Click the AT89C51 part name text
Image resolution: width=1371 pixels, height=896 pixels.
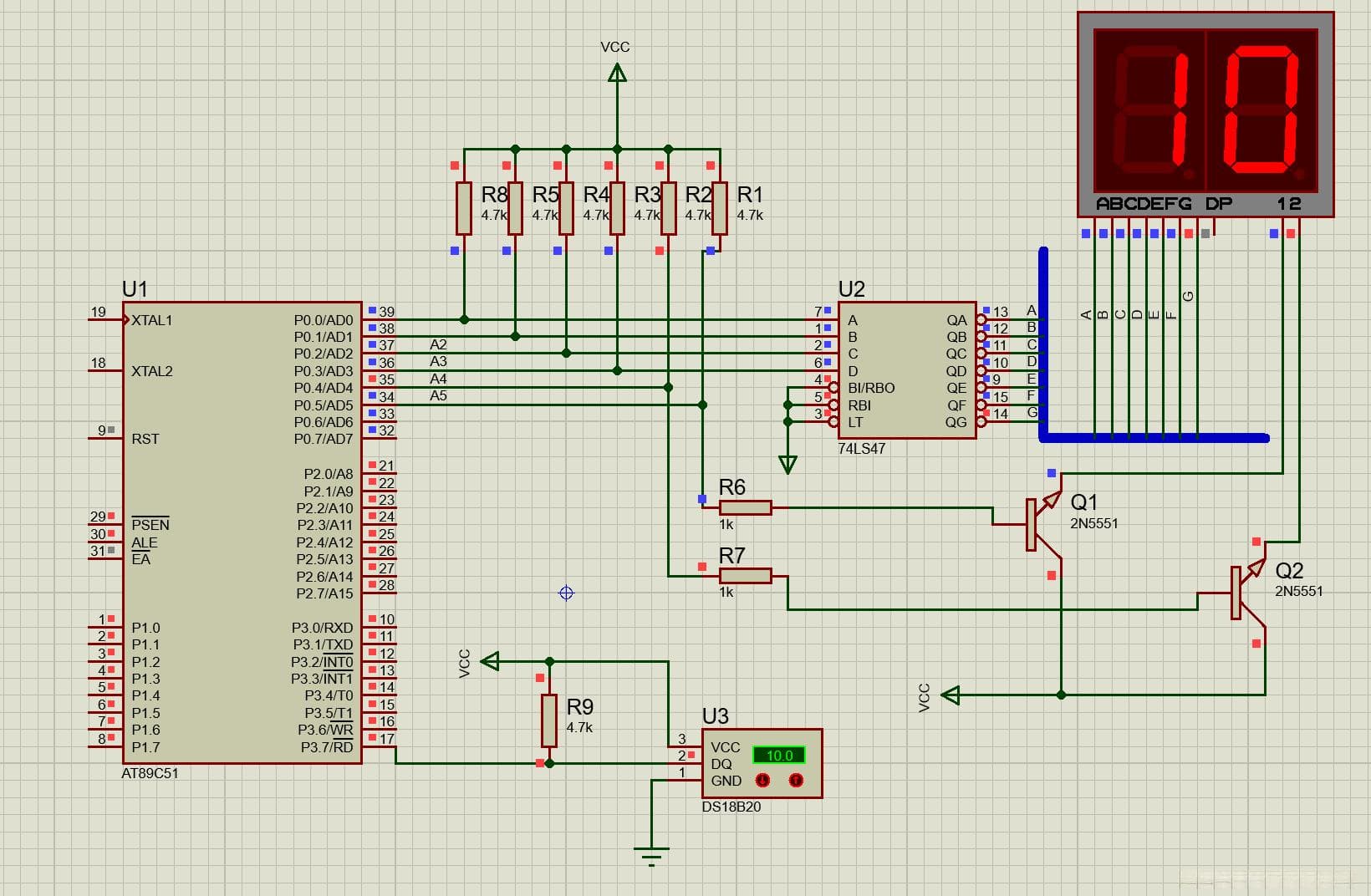[150, 773]
